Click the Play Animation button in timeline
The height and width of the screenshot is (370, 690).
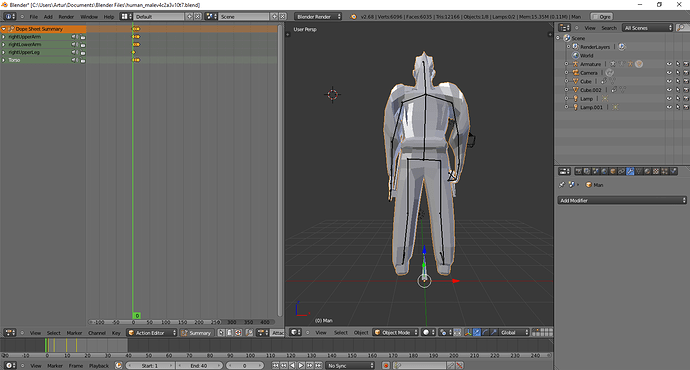[x=301, y=365]
